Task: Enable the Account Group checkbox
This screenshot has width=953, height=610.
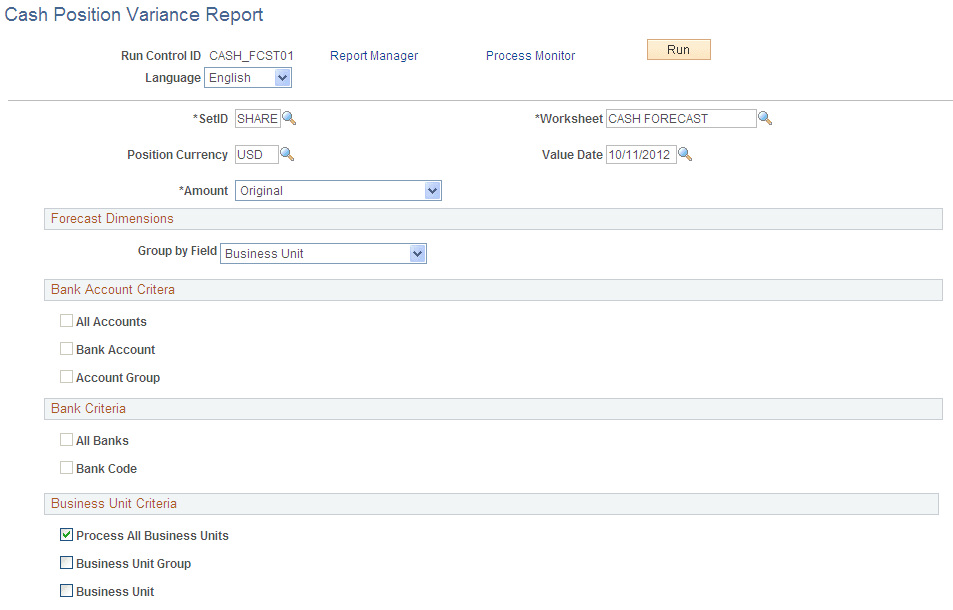Action: click(x=66, y=377)
